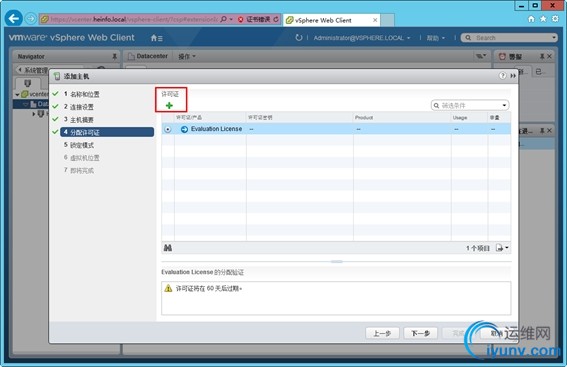Open the search box dropdown arrow
The image size is (567, 367).
pos(554,38)
